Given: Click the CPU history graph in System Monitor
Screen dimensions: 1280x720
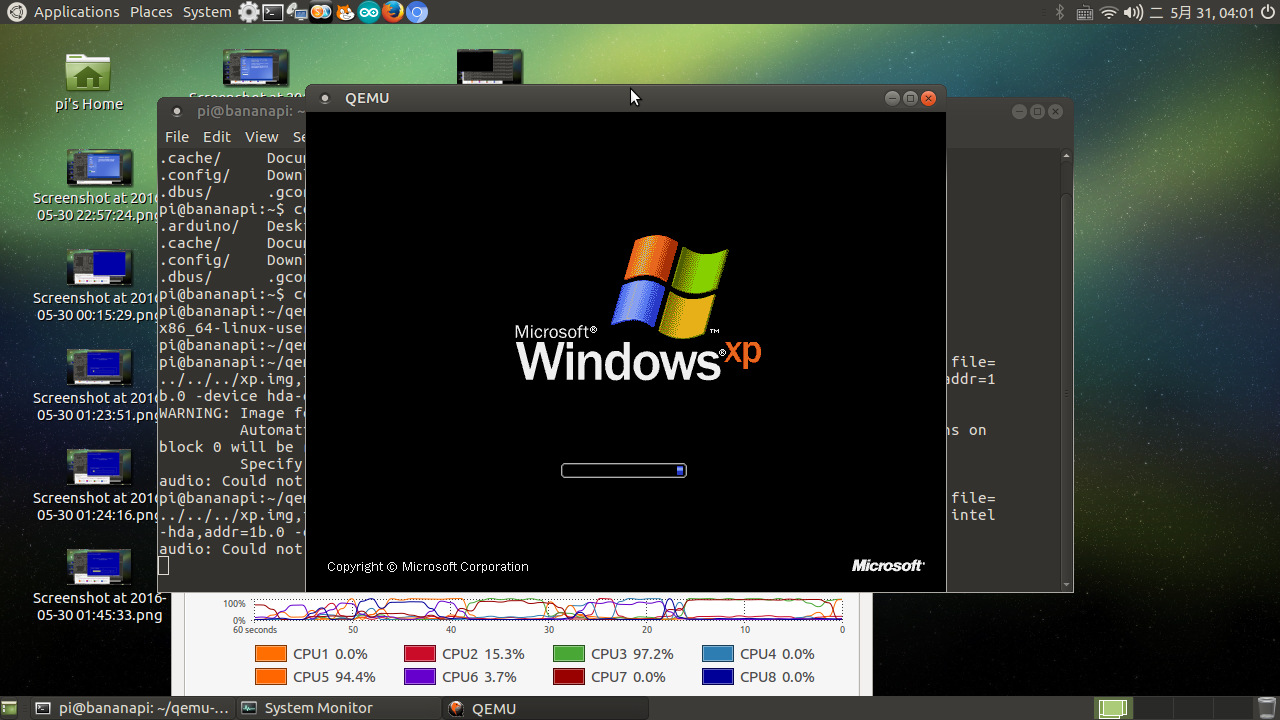Looking at the screenshot, I should pos(548,610).
